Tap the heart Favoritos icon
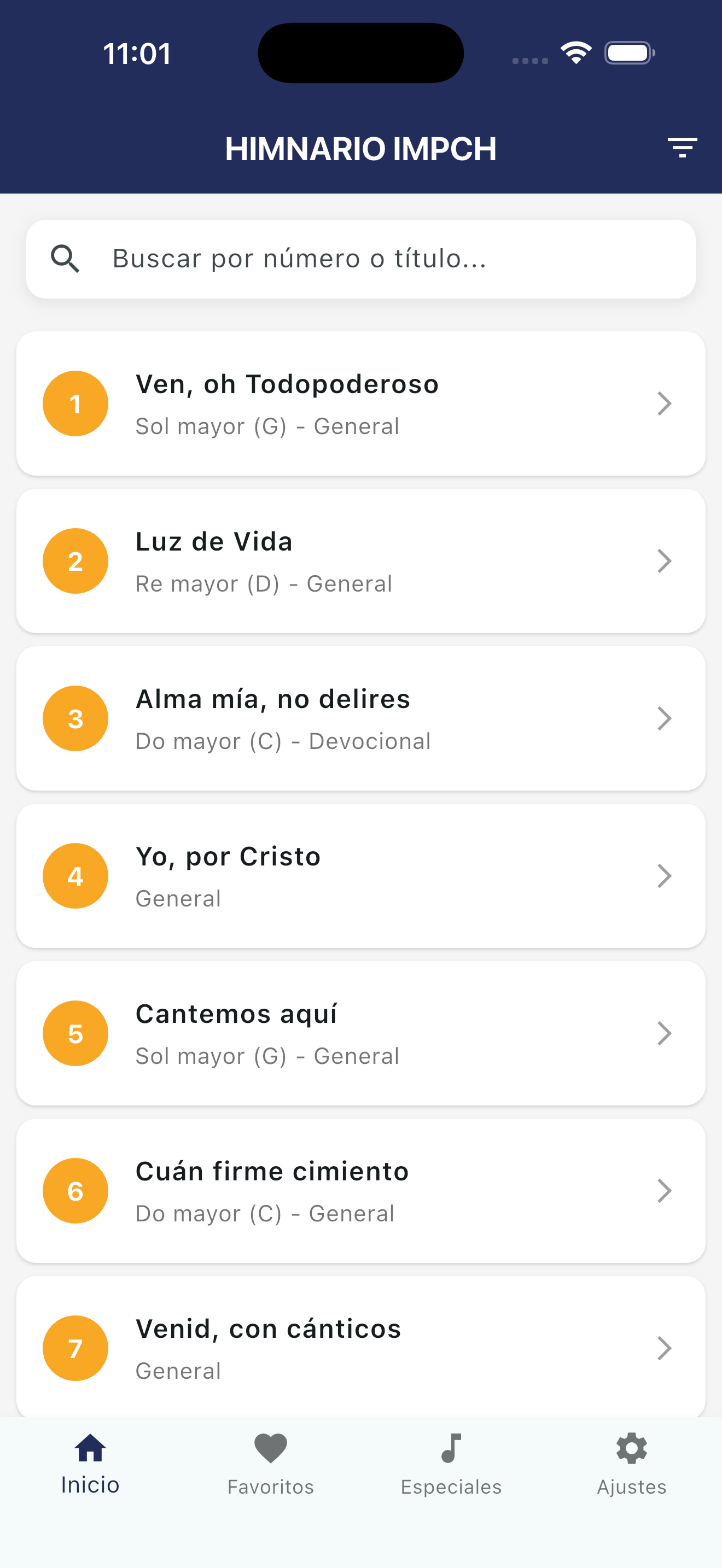This screenshot has height=1568, width=722. point(270,1448)
